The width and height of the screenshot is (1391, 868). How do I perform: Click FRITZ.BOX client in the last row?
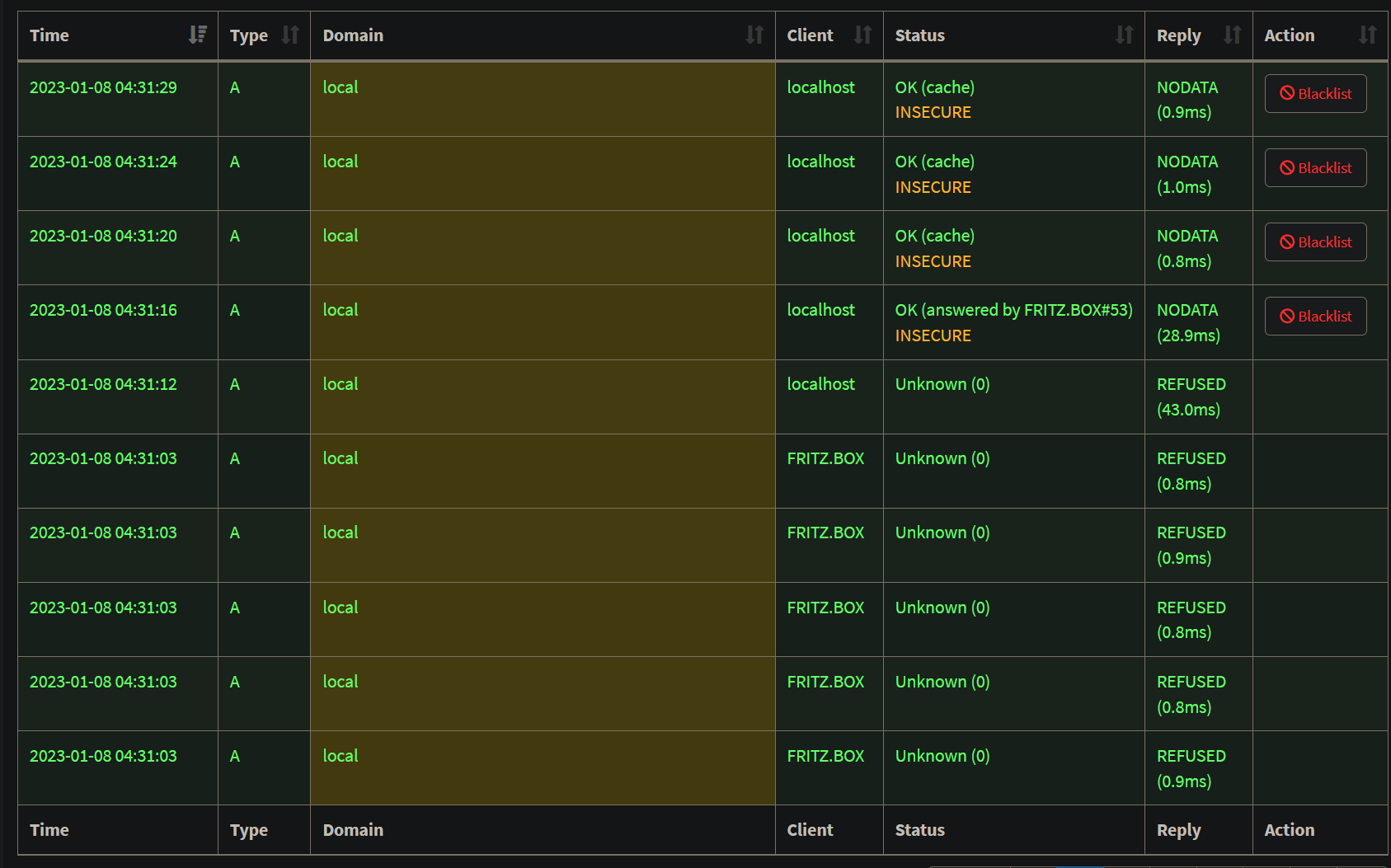click(825, 756)
